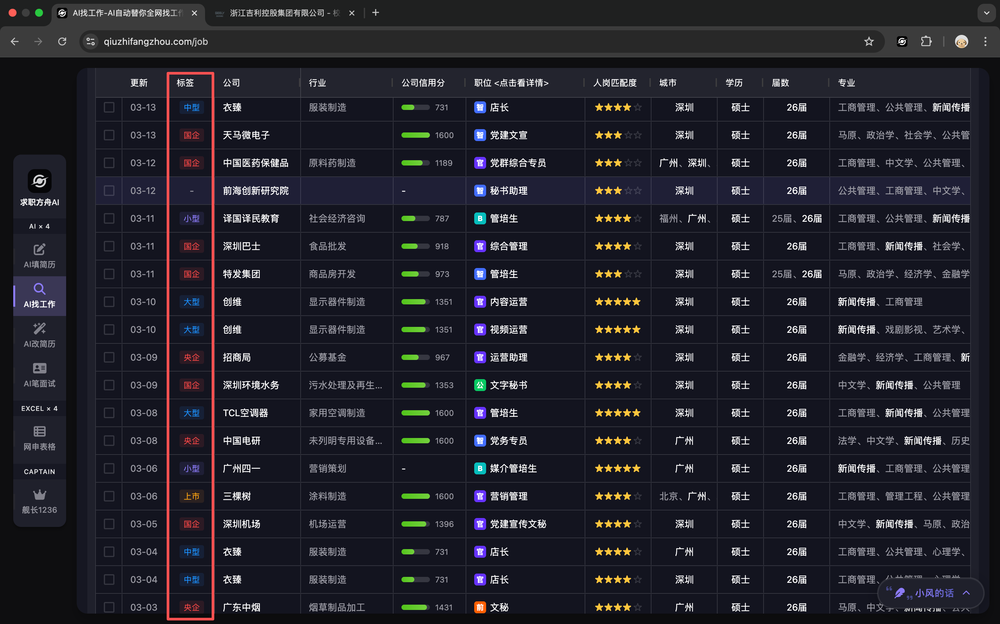Image resolution: width=1000 pixels, height=624 pixels.
Task: Bookmark this page with the star icon
Action: point(869,41)
